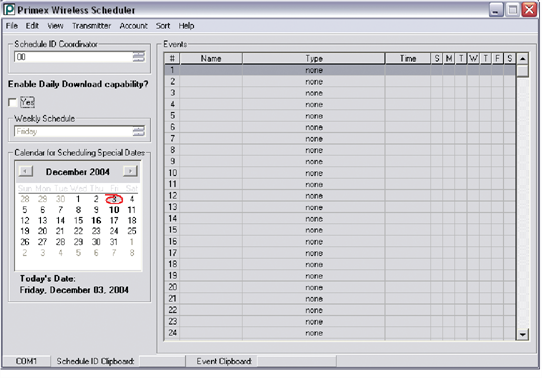Click the Name cell of row 3
Image resolution: width=542 pixels, height=378 pixels.
pyautogui.click(x=211, y=93)
